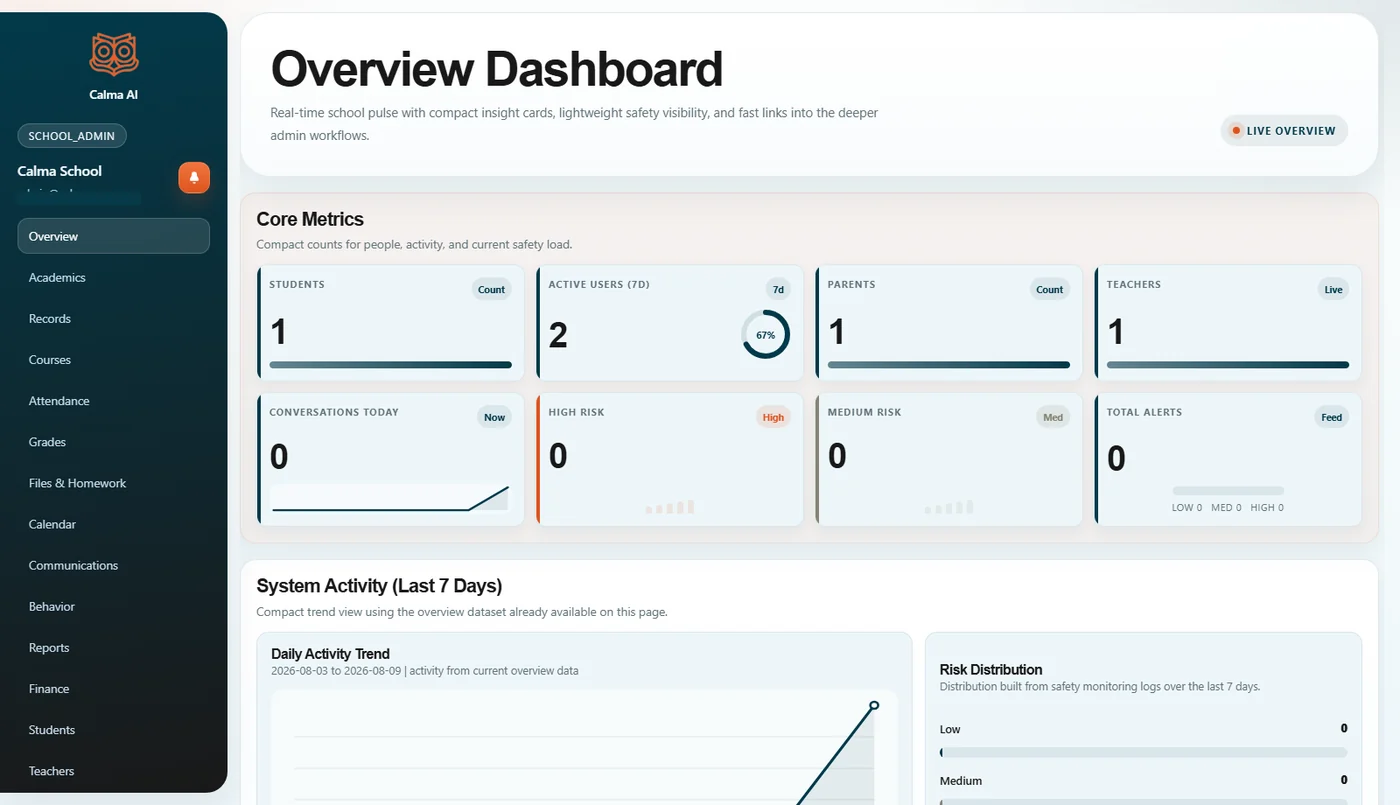
Task: Click the Parents card progress bar
Action: 949,365
